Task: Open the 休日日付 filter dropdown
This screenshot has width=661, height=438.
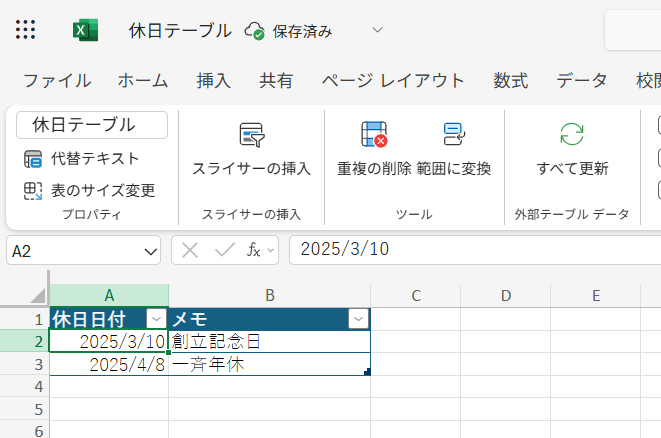Action: 156,319
